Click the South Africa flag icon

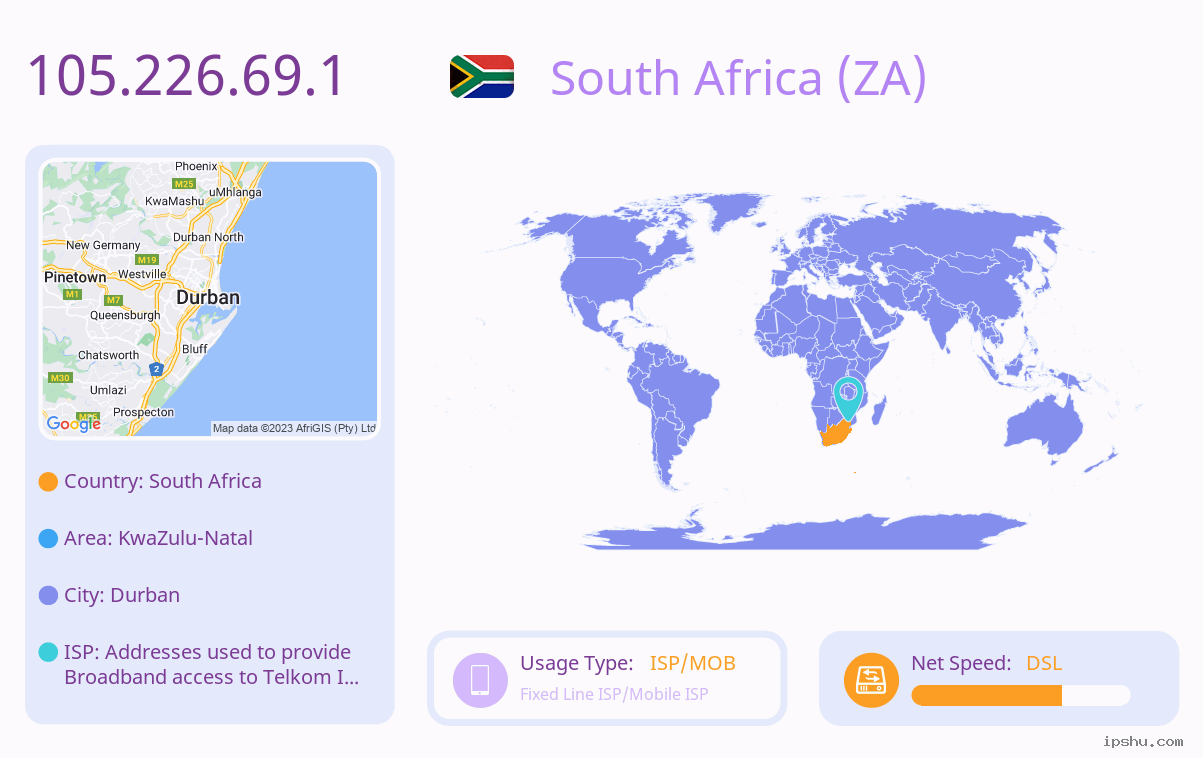pyautogui.click(x=482, y=76)
